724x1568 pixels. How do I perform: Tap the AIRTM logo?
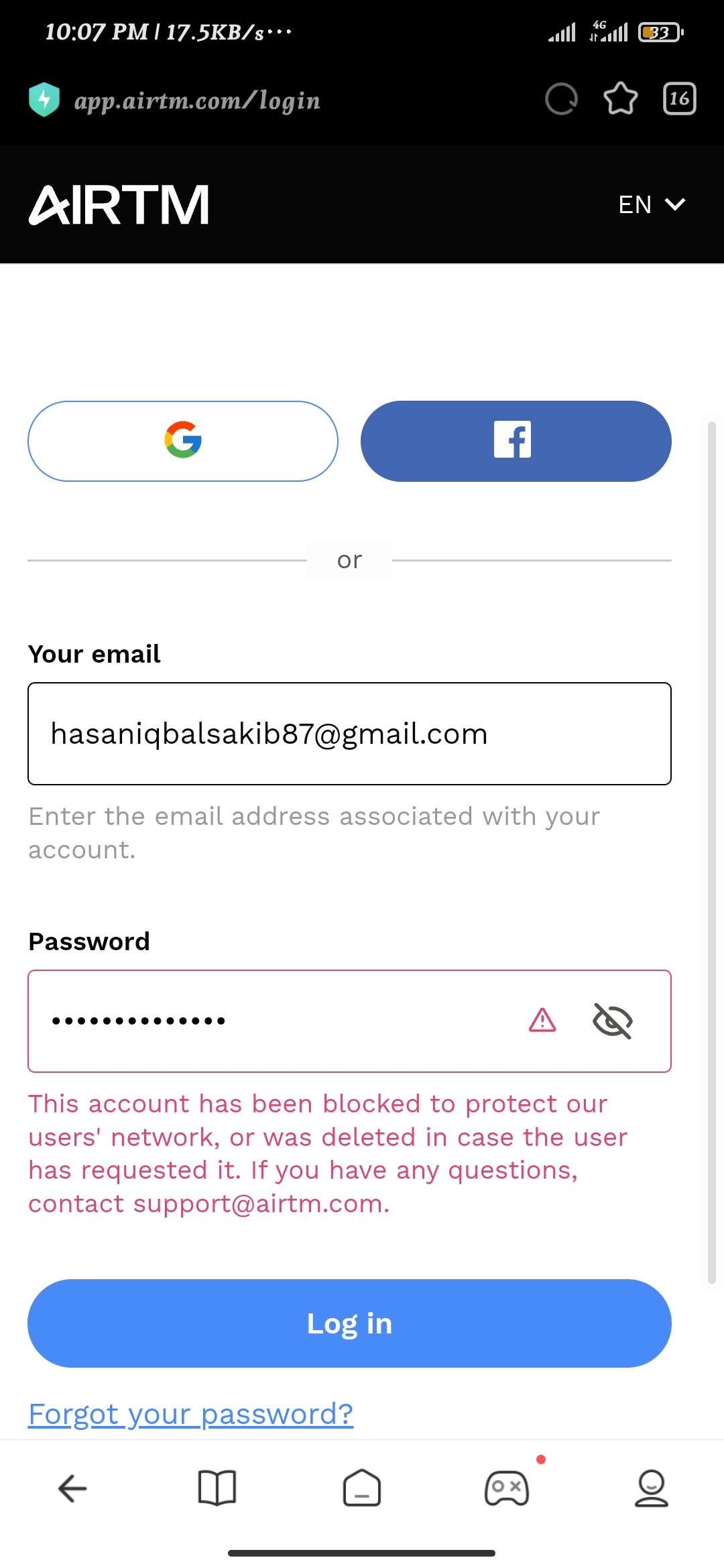(119, 204)
